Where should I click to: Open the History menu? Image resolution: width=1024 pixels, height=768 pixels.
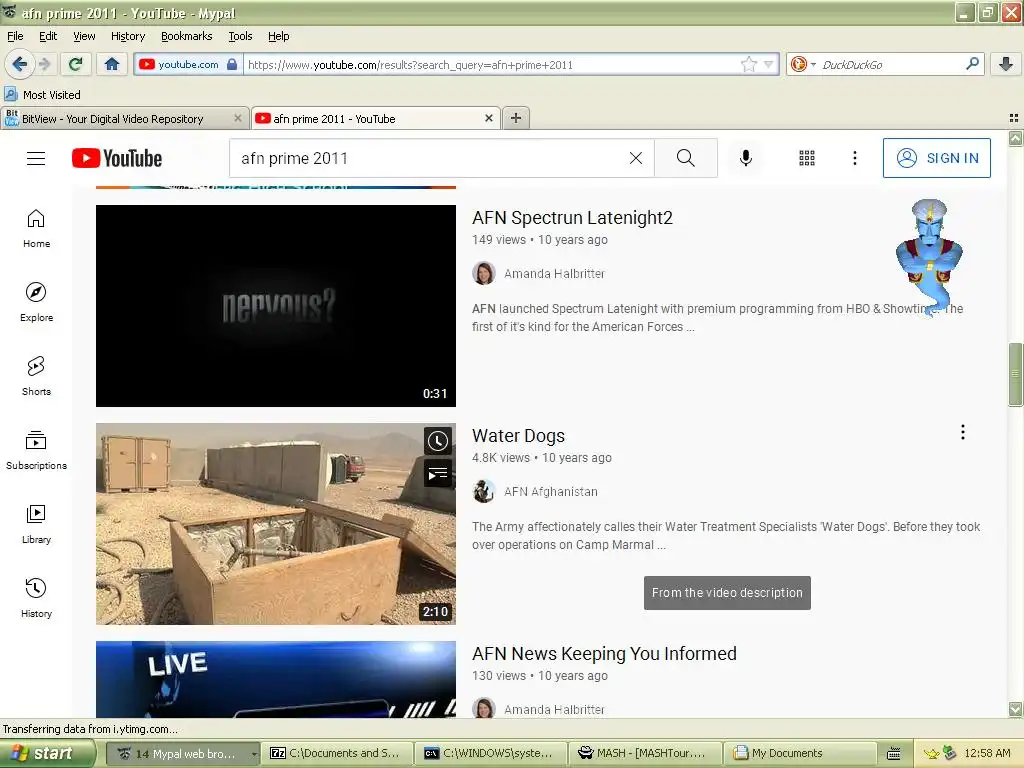127,36
